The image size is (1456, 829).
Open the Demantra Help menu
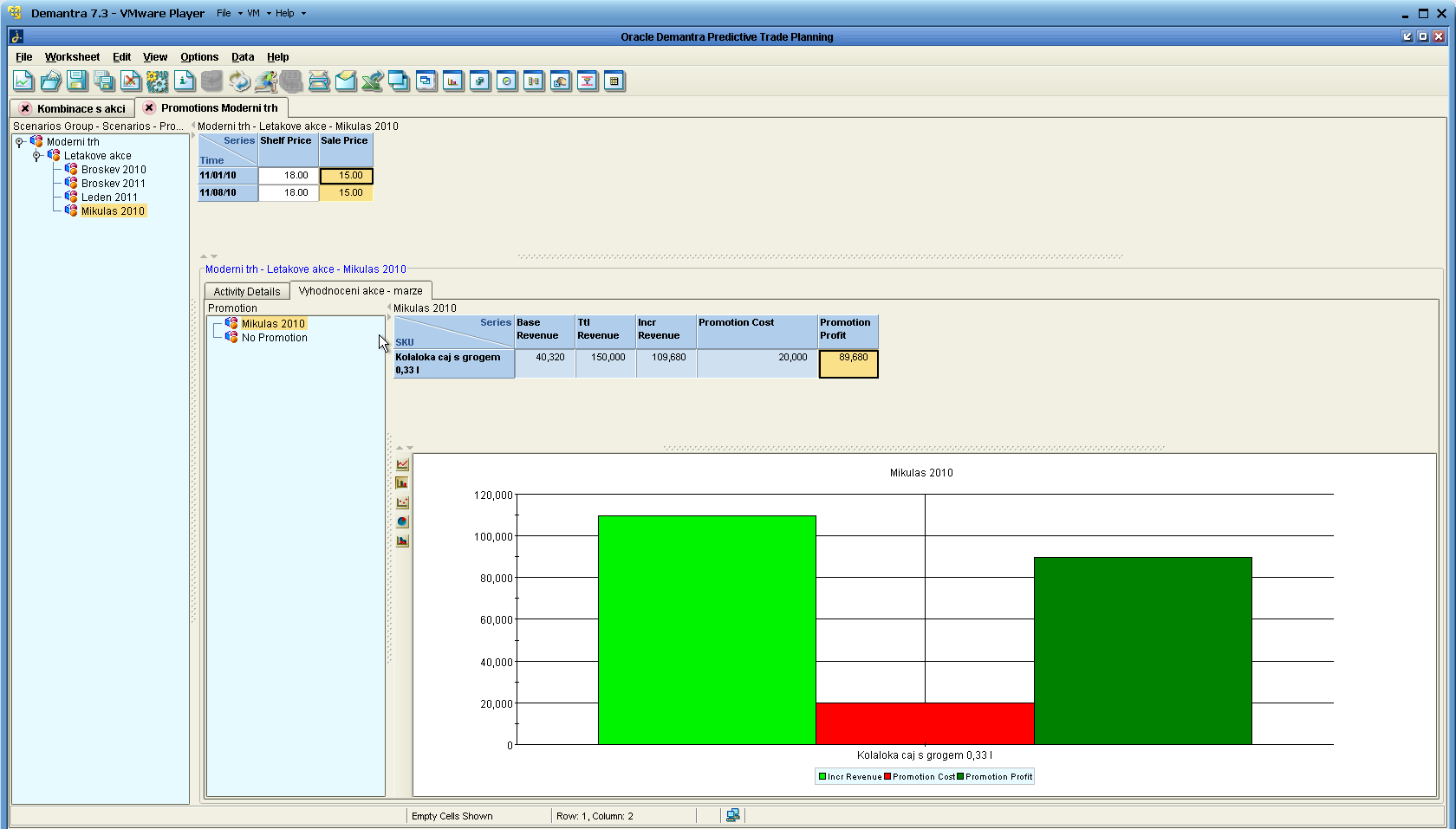[277, 57]
